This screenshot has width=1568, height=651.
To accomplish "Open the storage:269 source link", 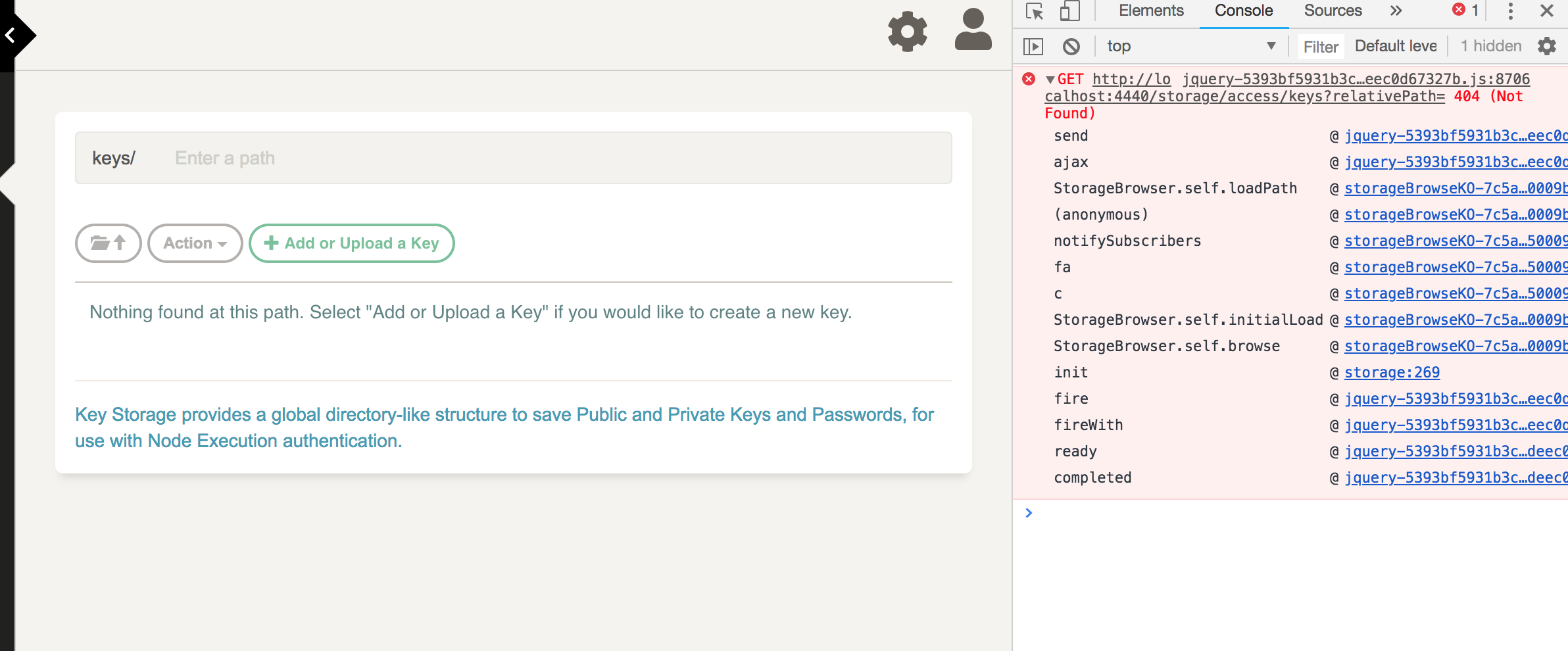I will [x=1392, y=372].
